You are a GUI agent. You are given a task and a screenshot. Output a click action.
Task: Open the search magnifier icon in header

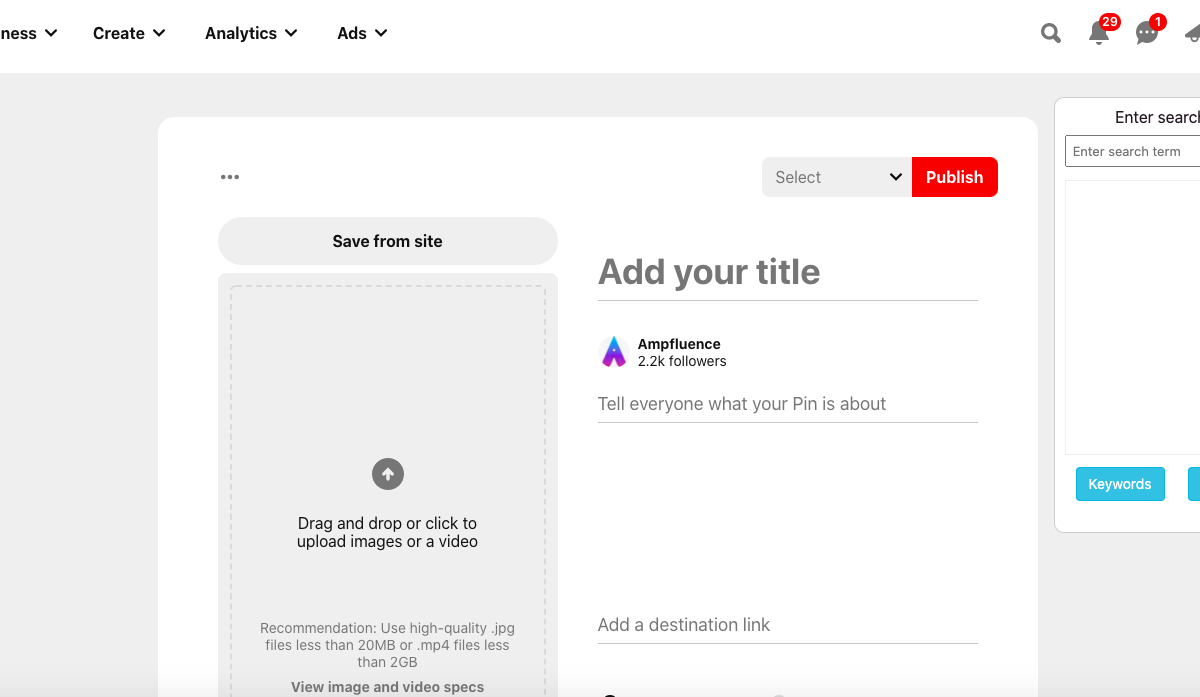1050,33
